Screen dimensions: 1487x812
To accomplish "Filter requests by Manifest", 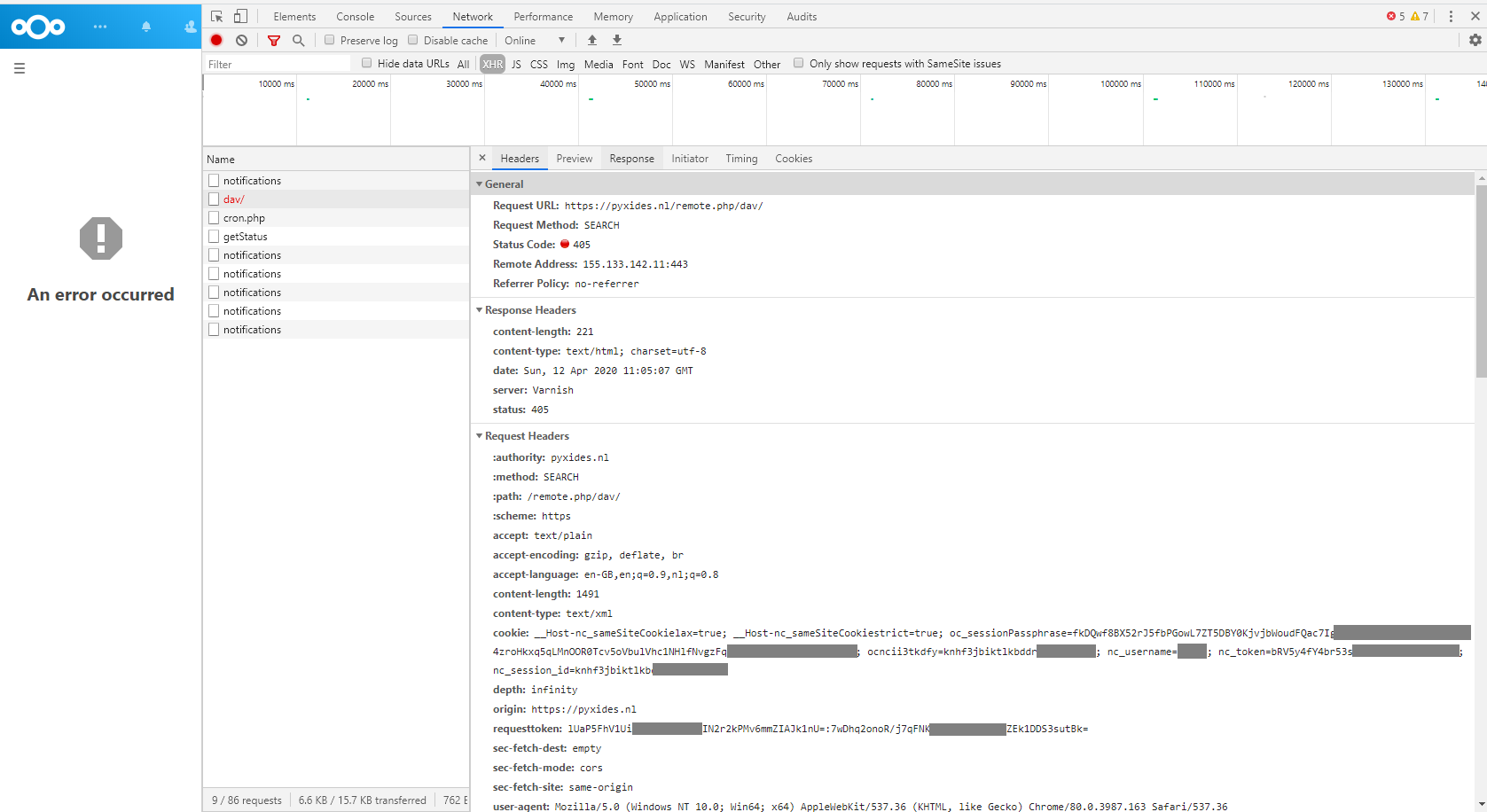I will 724,64.
